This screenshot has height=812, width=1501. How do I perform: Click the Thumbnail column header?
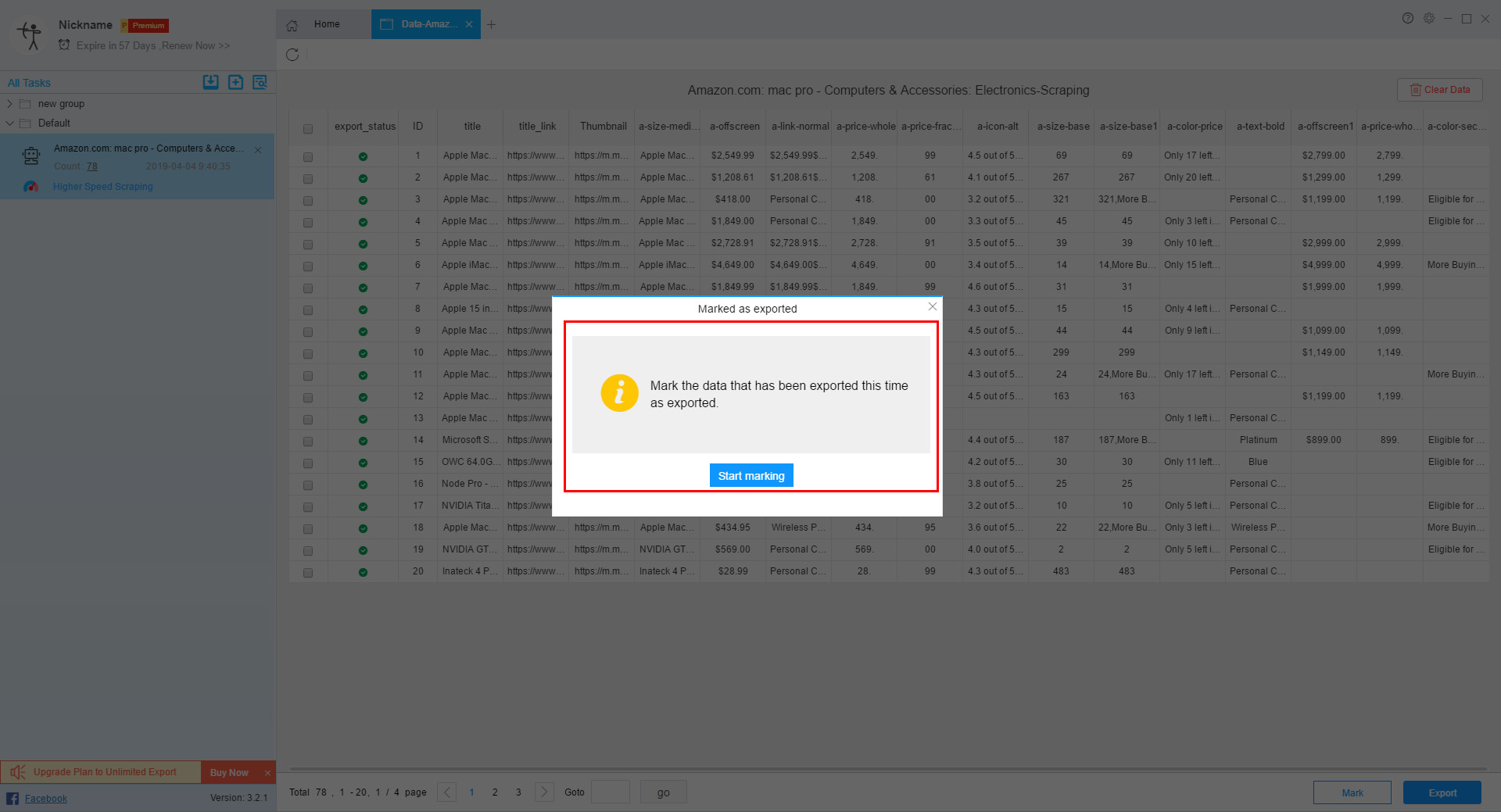click(603, 127)
